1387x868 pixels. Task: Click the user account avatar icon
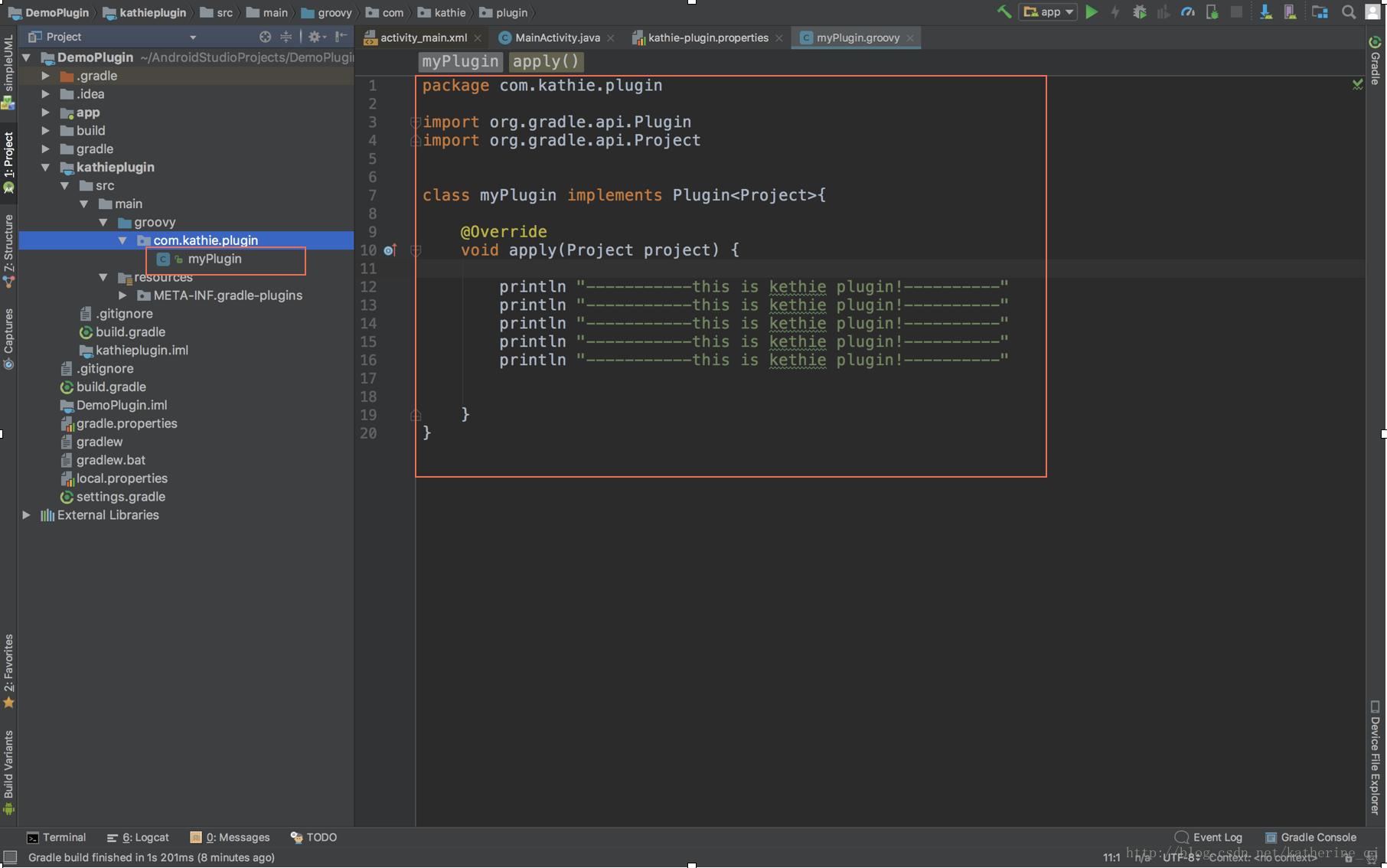tap(1373, 12)
